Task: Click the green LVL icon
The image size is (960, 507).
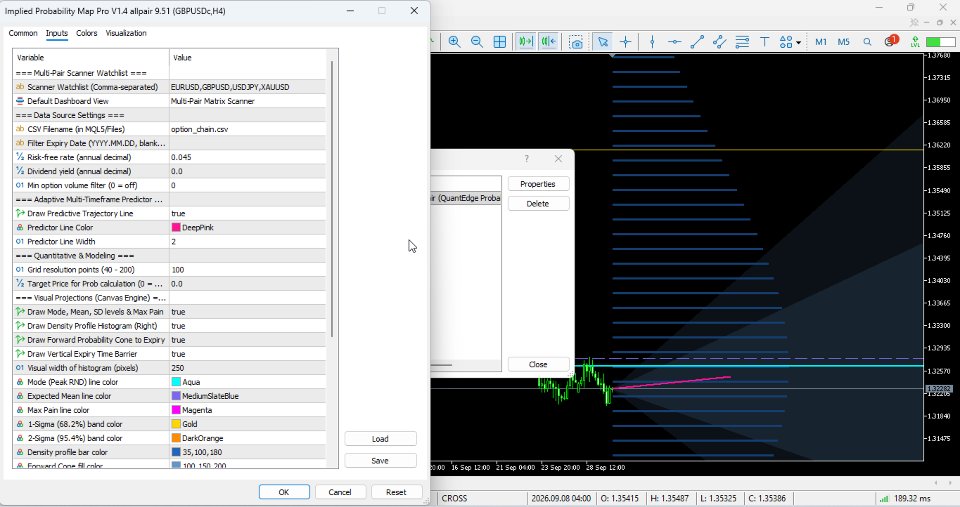Action: click(915, 42)
